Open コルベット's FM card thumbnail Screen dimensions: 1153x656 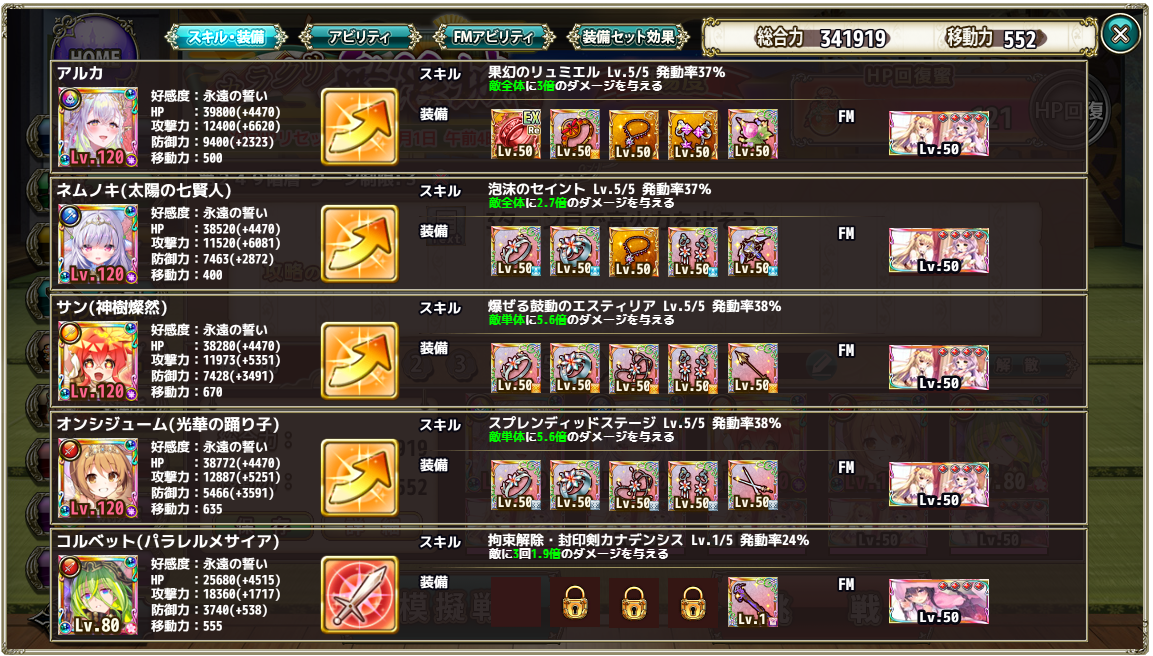tap(939, 602)
